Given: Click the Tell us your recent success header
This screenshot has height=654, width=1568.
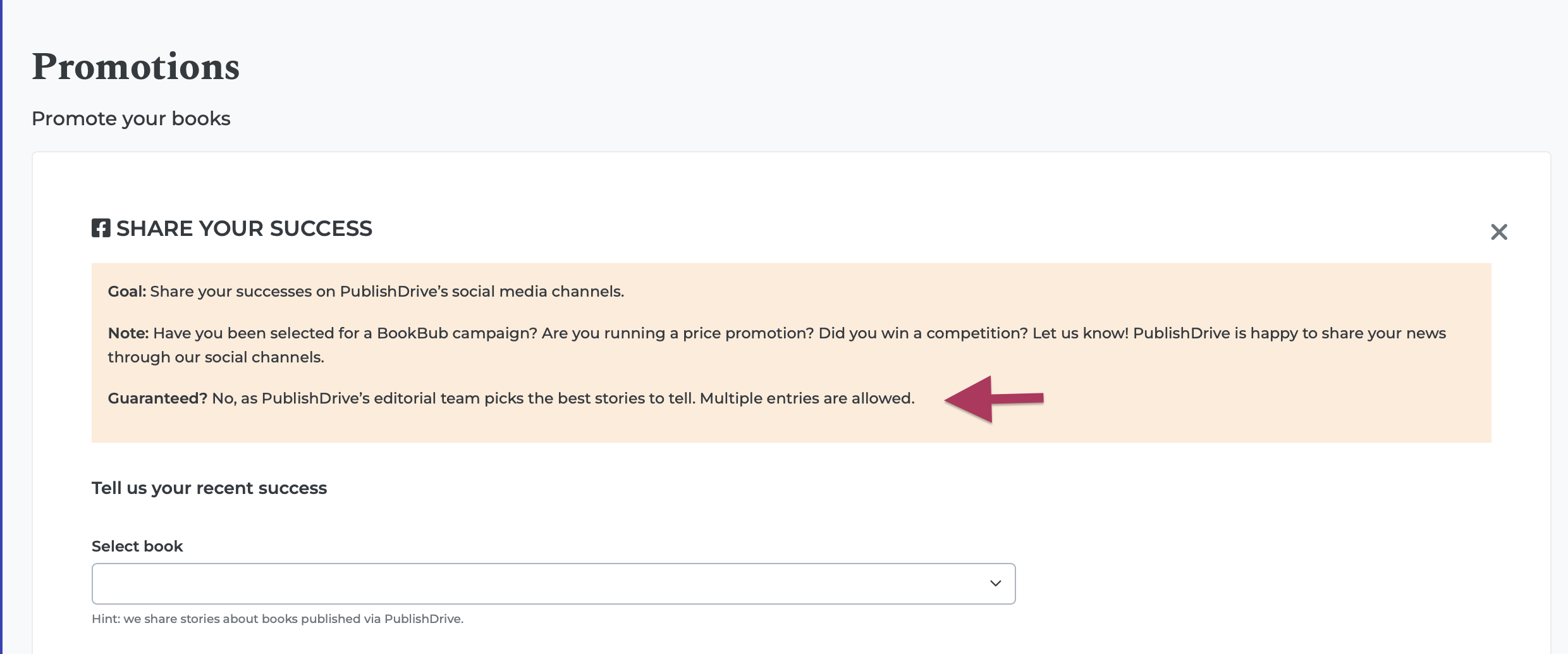Looking at the screenshot, I should [x=209, y=488].
